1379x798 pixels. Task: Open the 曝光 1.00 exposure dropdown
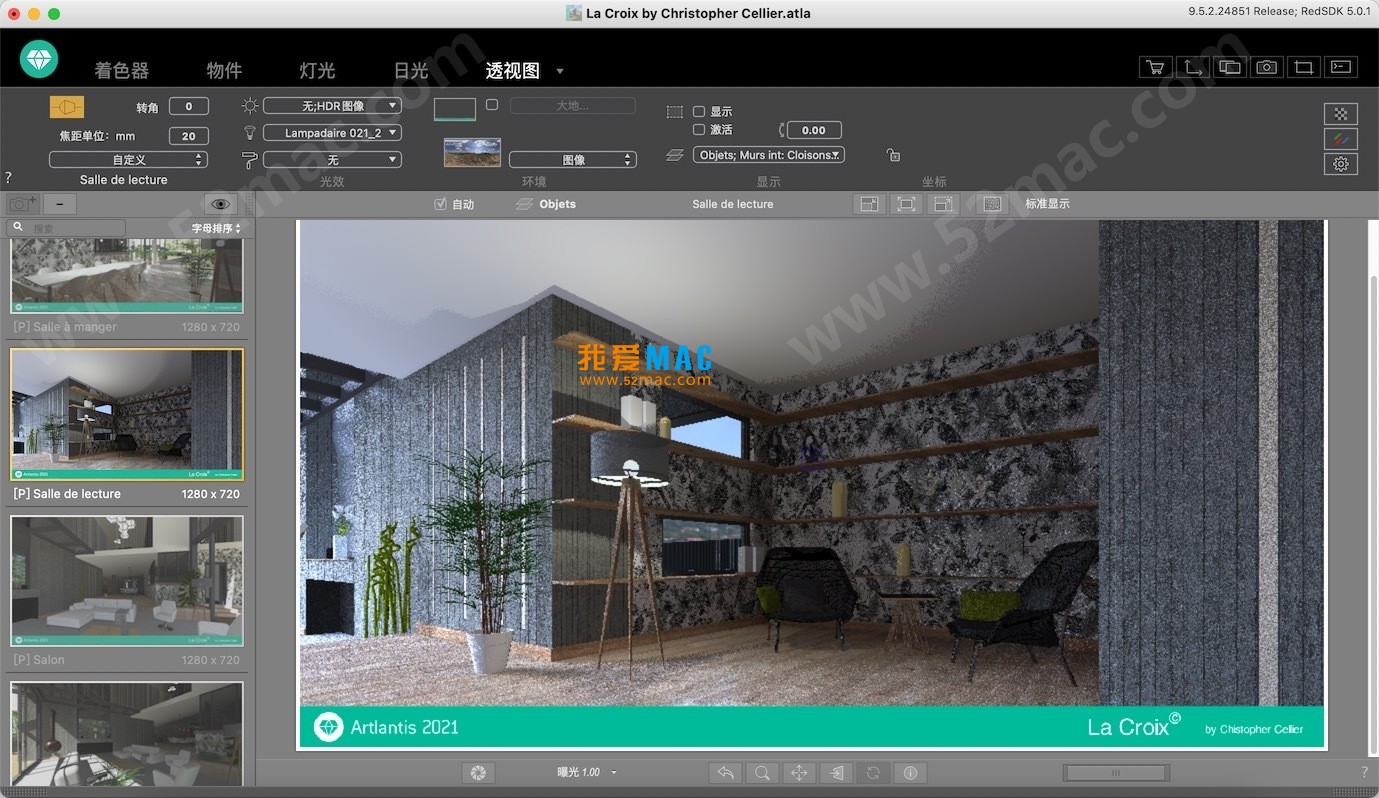[587, 772]
